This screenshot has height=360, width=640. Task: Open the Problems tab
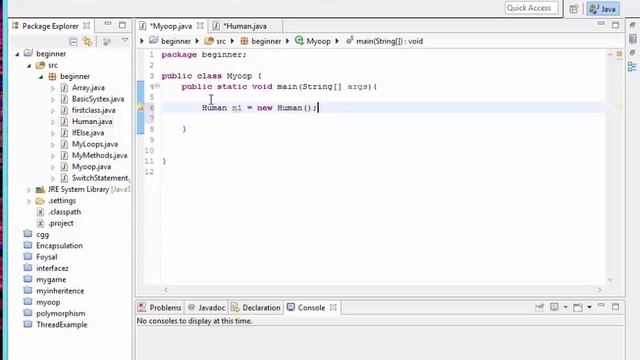(160, 308)
